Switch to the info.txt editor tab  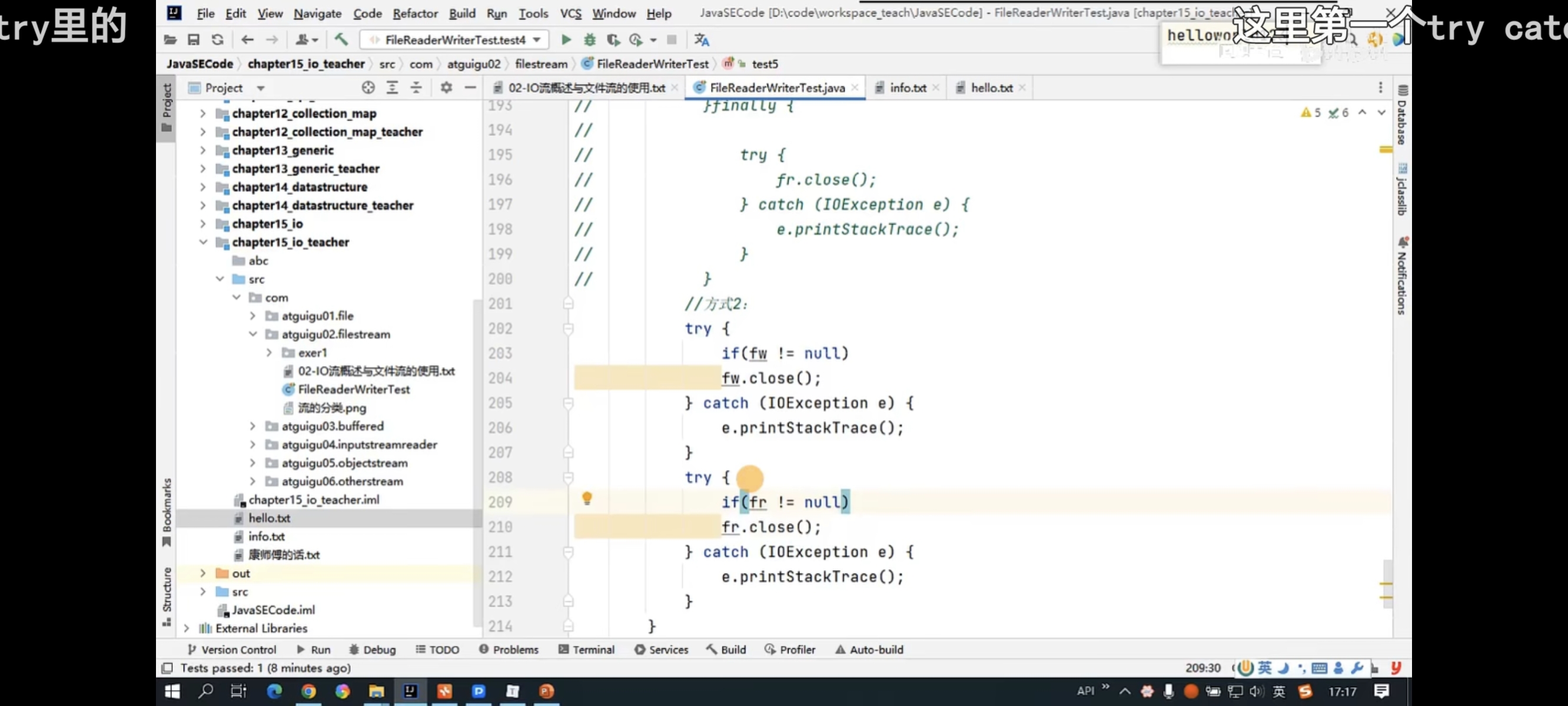(908, 88)
